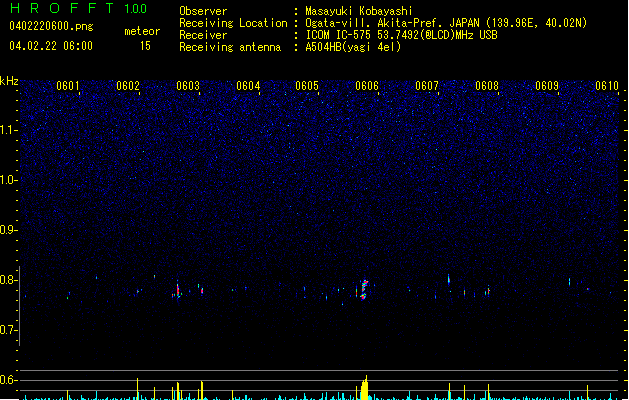Click the 0609 time marker
Image resolution: width=629 pixels, height=400 pixels.
coord(547,86)
